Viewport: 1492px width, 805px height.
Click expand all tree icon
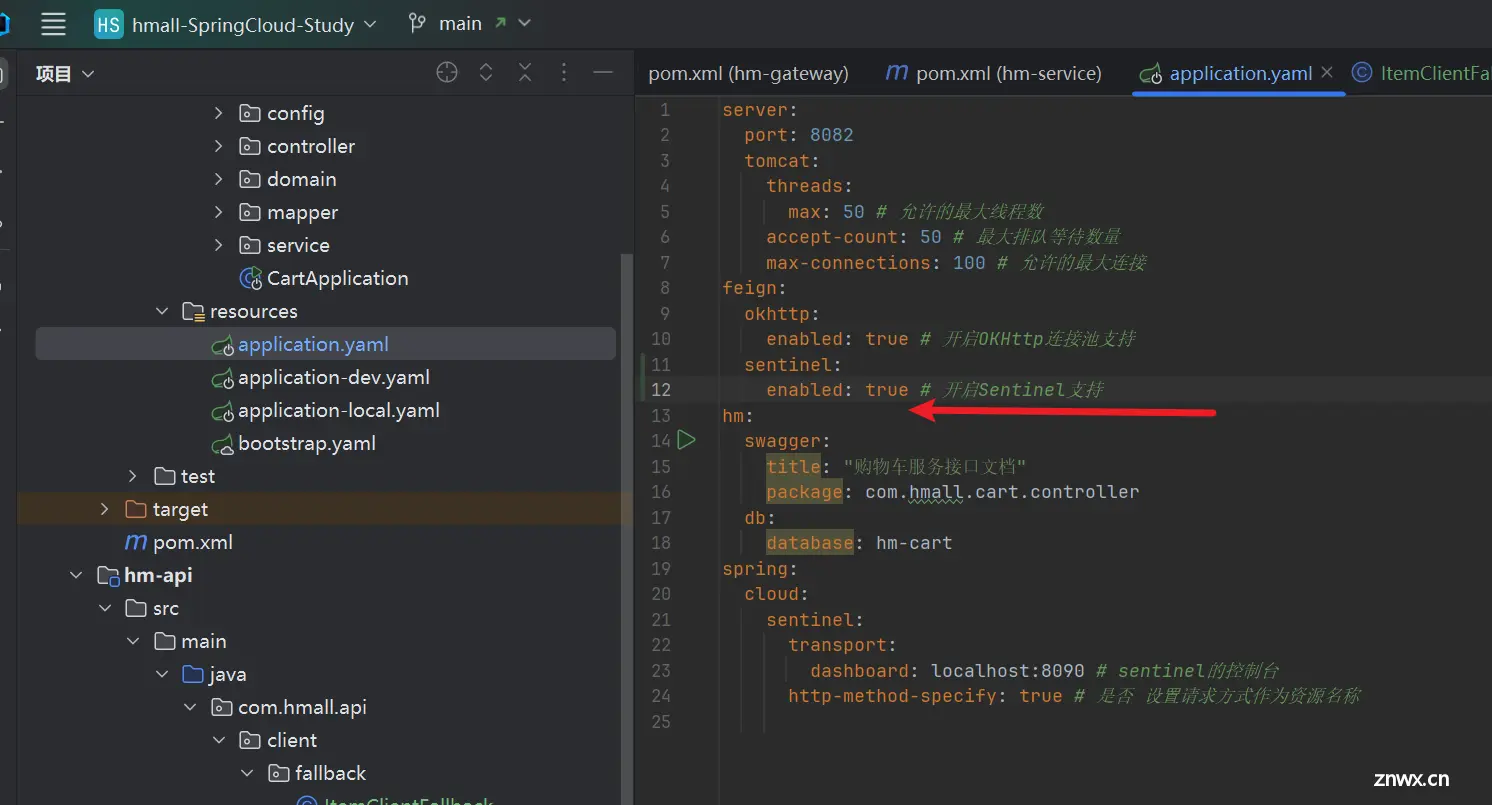point(486,72)
